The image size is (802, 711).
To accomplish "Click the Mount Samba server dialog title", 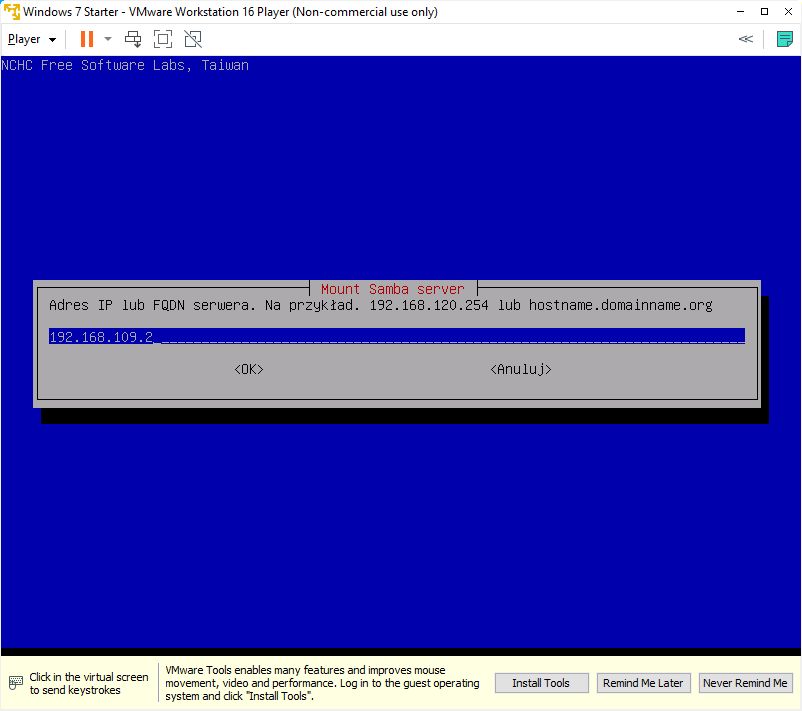I will 392,289.
